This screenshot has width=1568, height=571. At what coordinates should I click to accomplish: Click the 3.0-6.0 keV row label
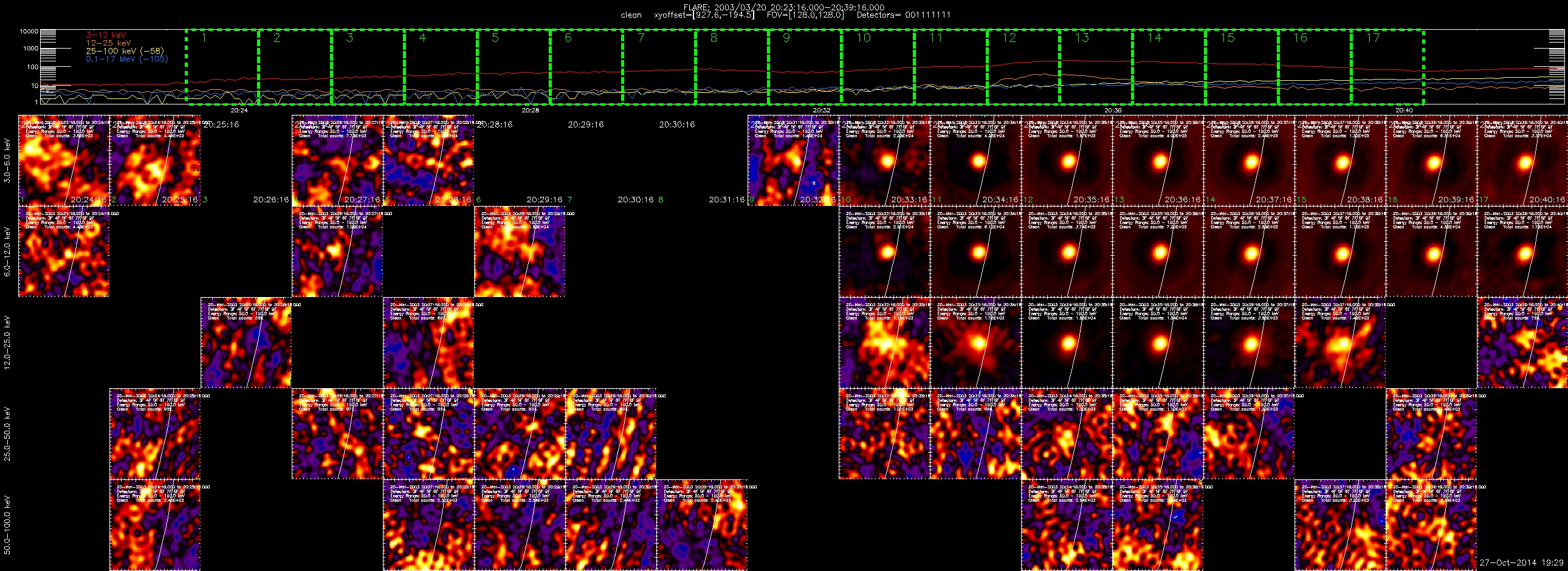point(7,160)
